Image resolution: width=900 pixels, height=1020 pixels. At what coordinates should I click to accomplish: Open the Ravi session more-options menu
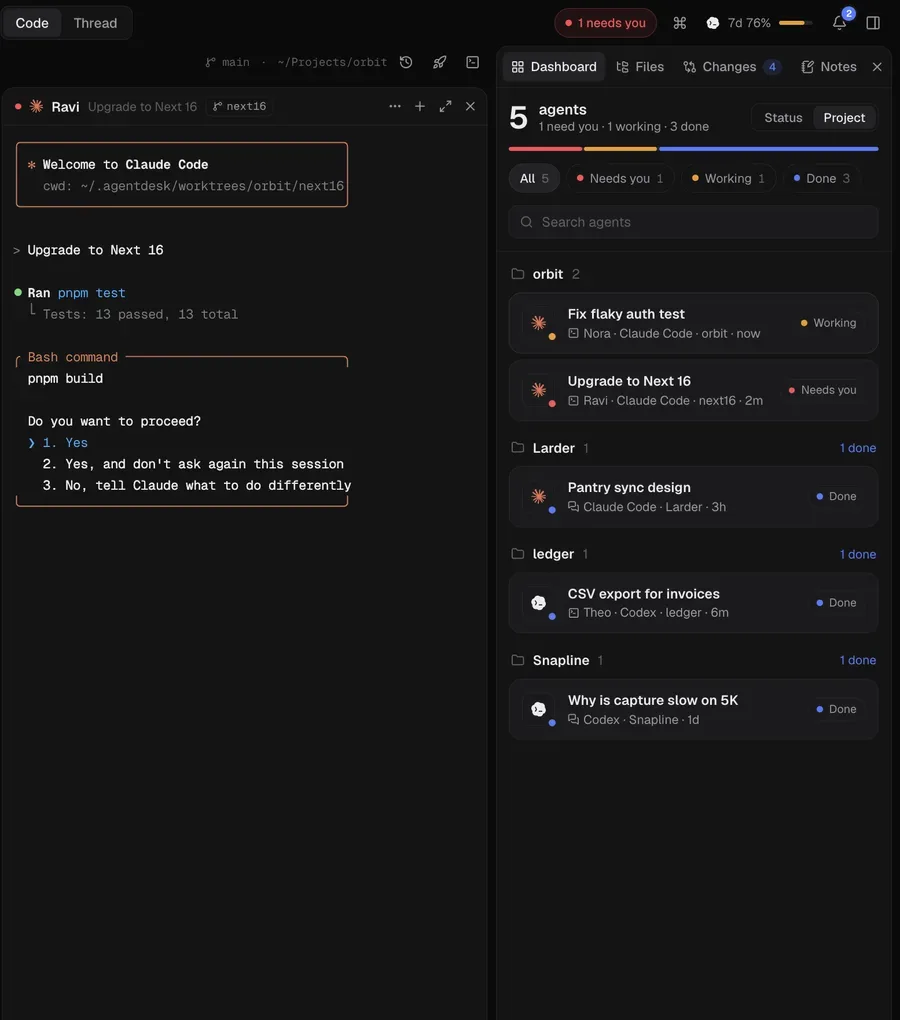point(395,106)
